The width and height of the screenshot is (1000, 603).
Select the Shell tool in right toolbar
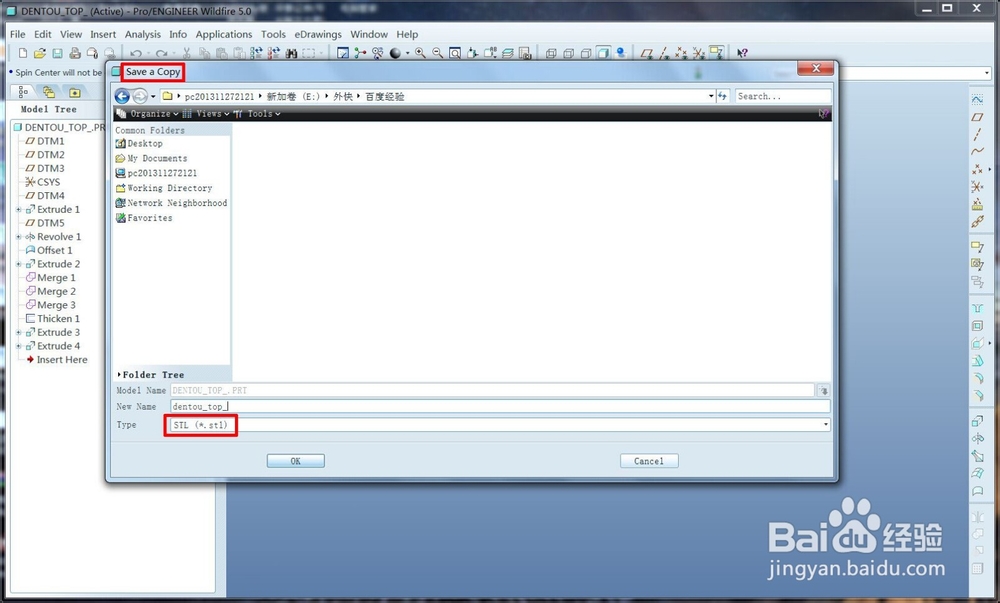pyautogui.click(x=977, y=326)
